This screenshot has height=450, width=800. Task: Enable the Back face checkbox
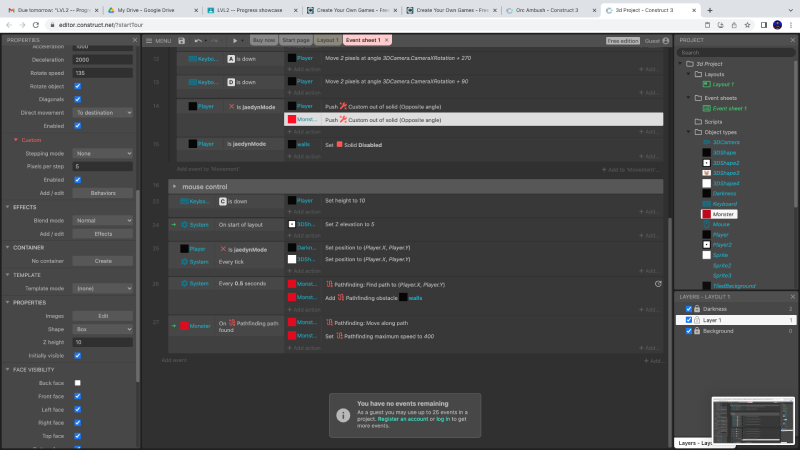tap(78, 383)
